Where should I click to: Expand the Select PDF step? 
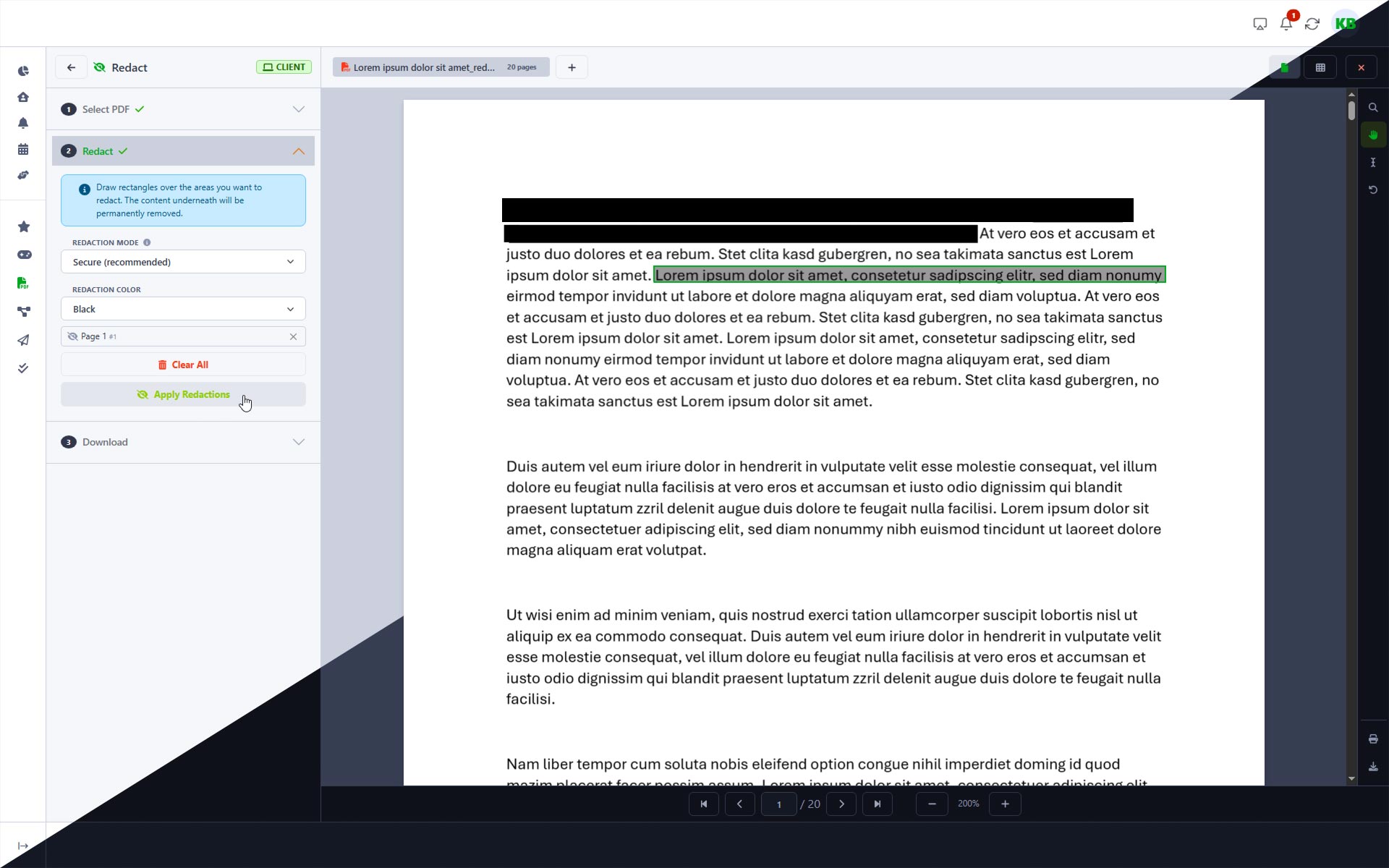tap(298, 109)
